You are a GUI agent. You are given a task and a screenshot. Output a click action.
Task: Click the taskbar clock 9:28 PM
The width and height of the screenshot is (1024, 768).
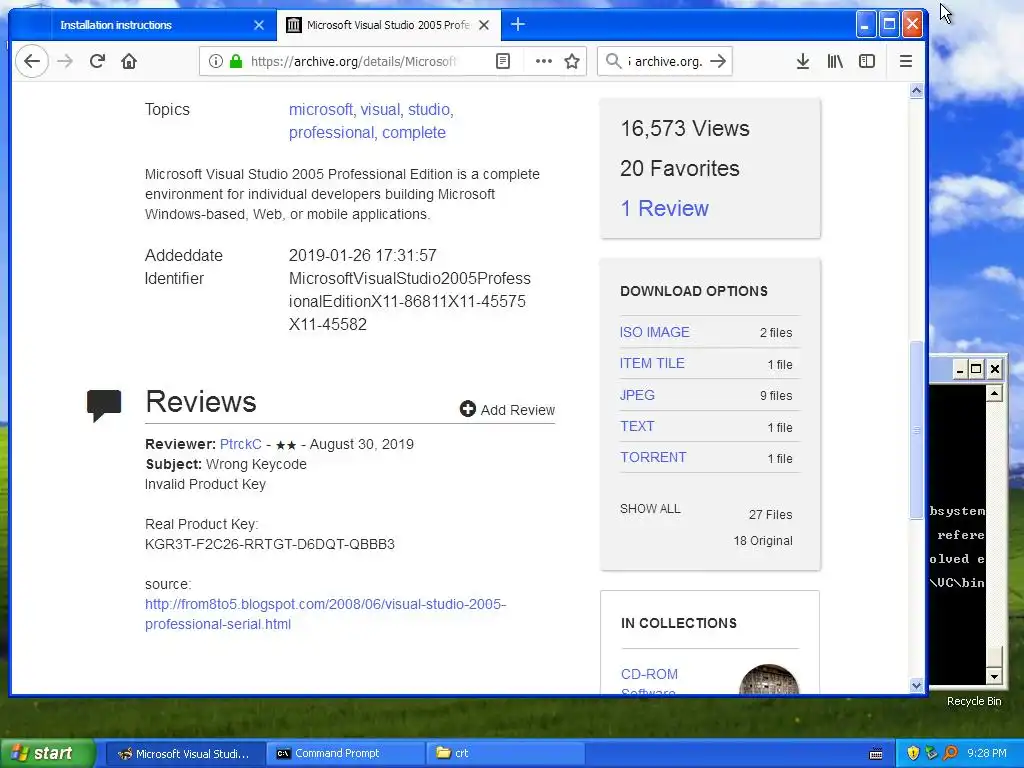pos(987,754)
